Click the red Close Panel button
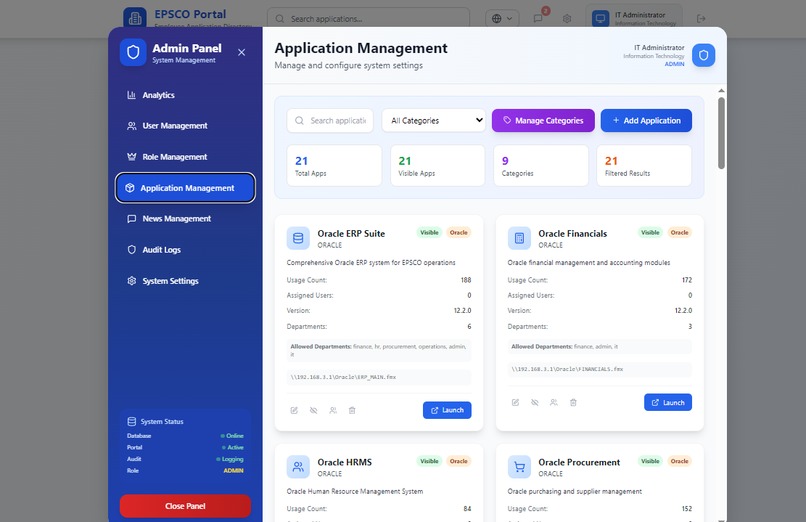806x522 pixels. 185,506
